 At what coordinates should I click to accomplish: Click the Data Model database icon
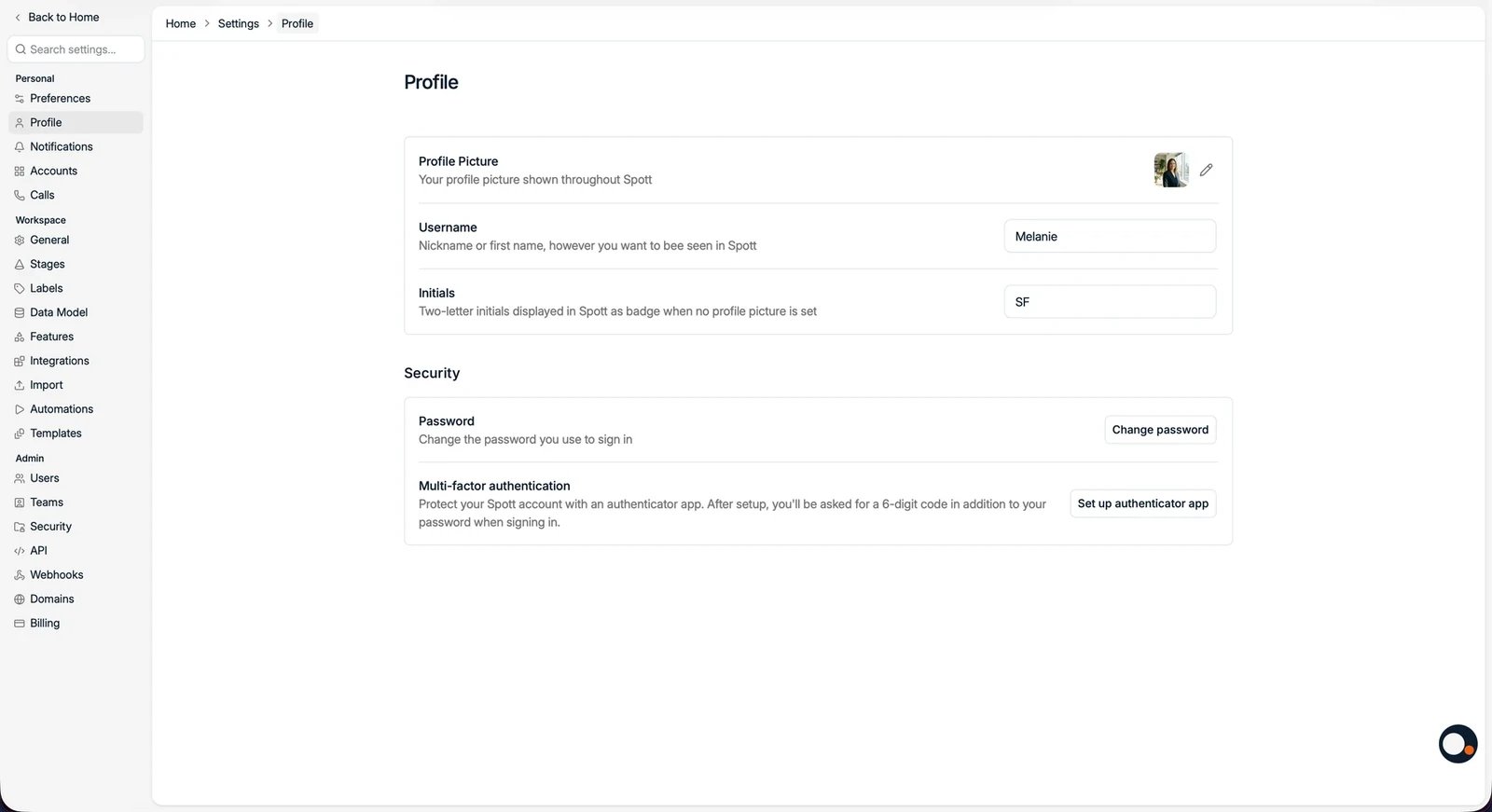20,313
